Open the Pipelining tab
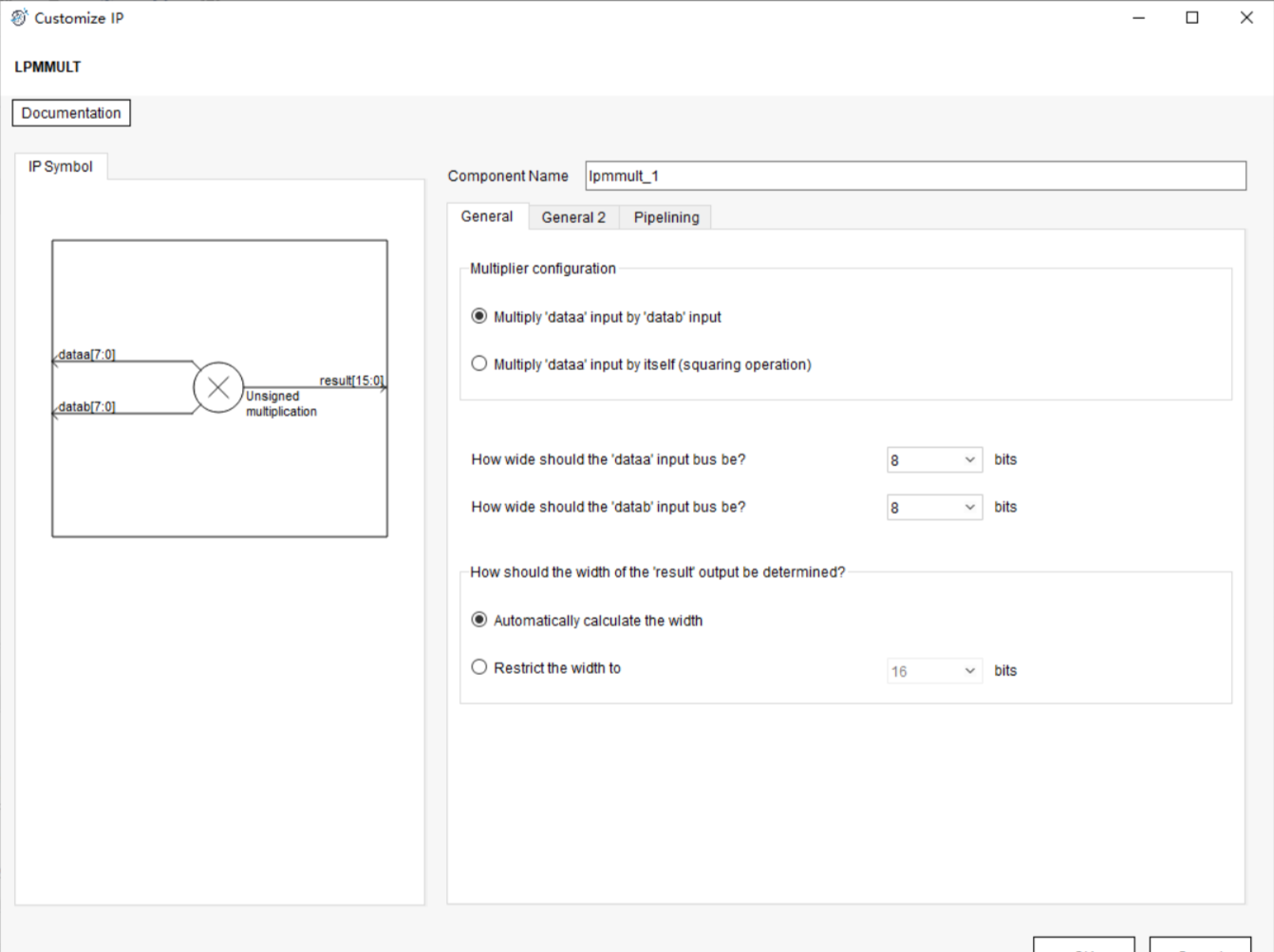This screenshot has height=952, width=1274. click(x=665, y=217)
